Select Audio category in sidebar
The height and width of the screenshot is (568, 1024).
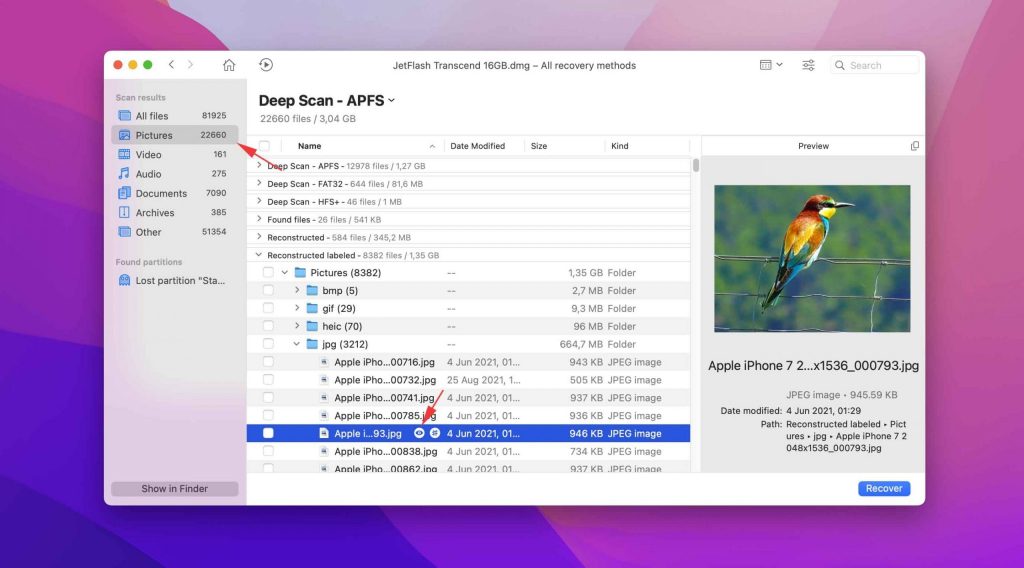174,174
